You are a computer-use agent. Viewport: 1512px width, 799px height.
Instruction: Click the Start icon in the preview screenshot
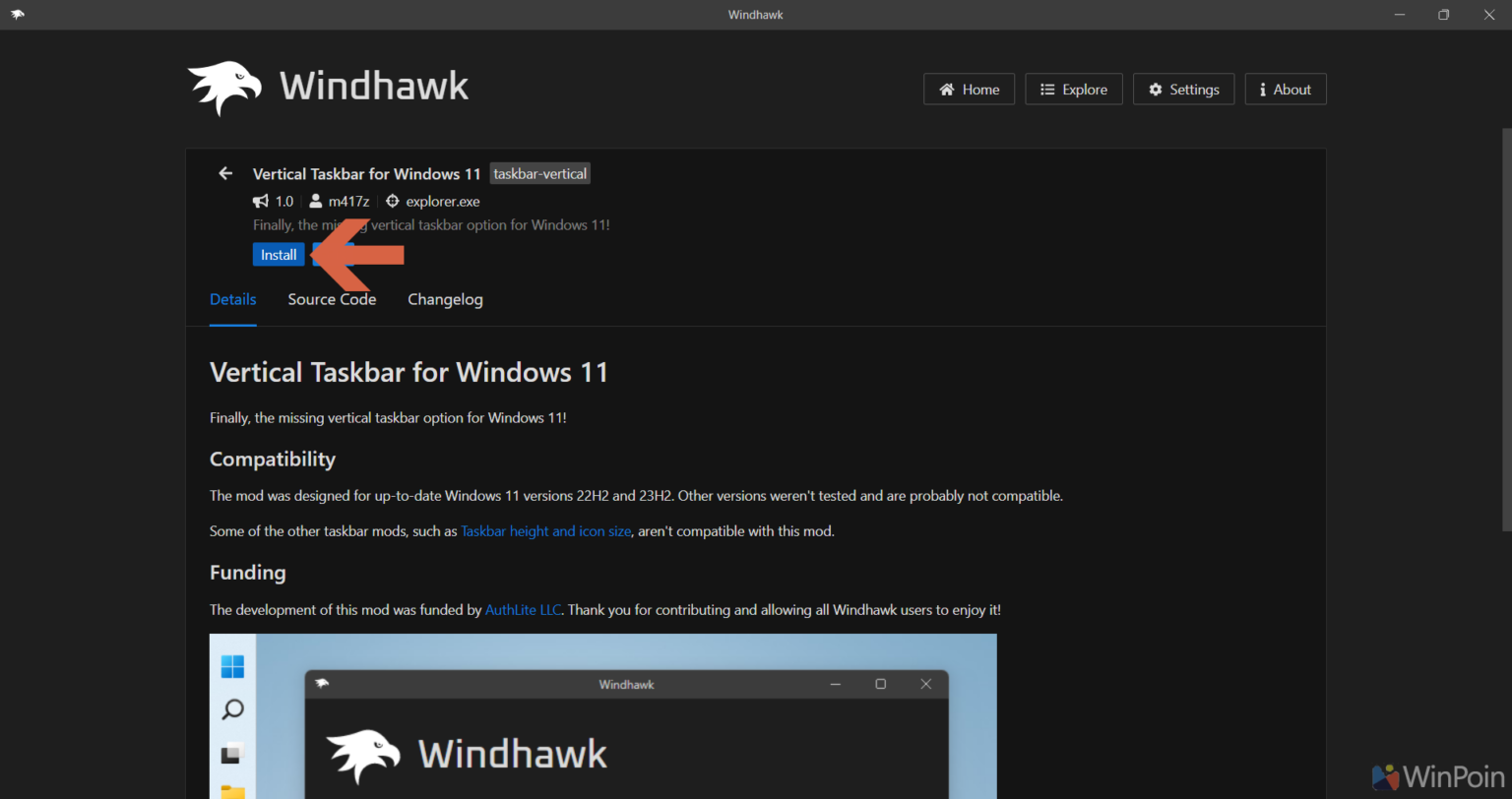pyautogui.click(x=232, y=665)
